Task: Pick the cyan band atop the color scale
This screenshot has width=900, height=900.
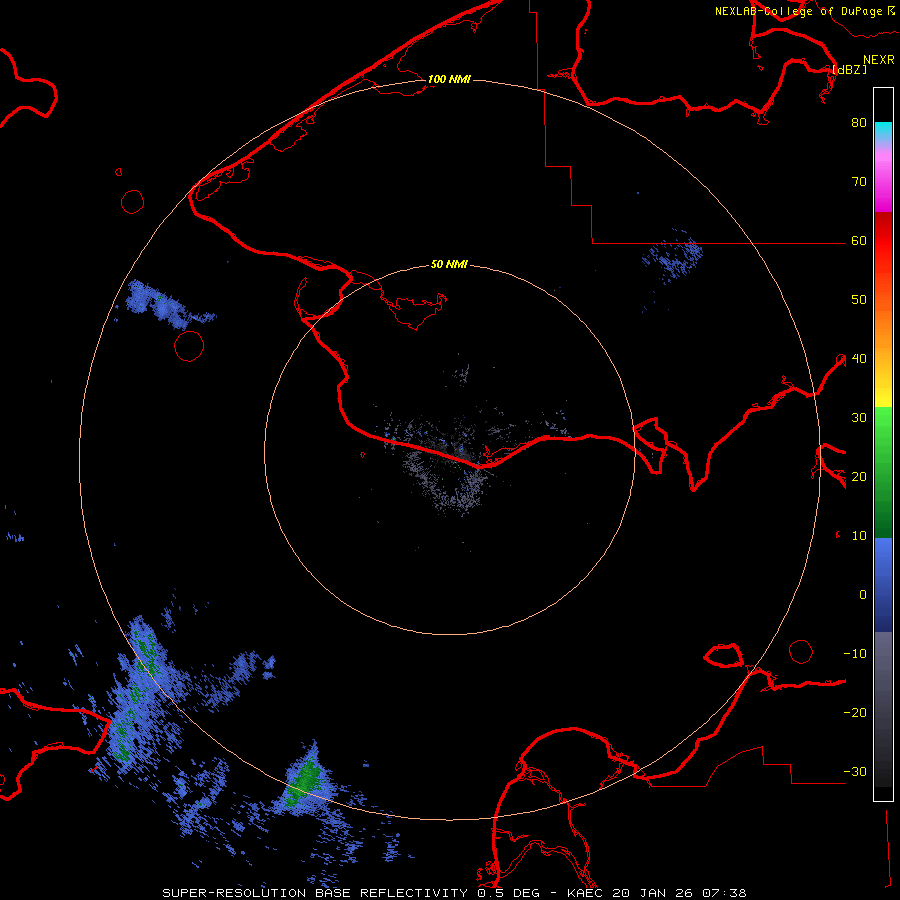Action: (x=883, y=131)
